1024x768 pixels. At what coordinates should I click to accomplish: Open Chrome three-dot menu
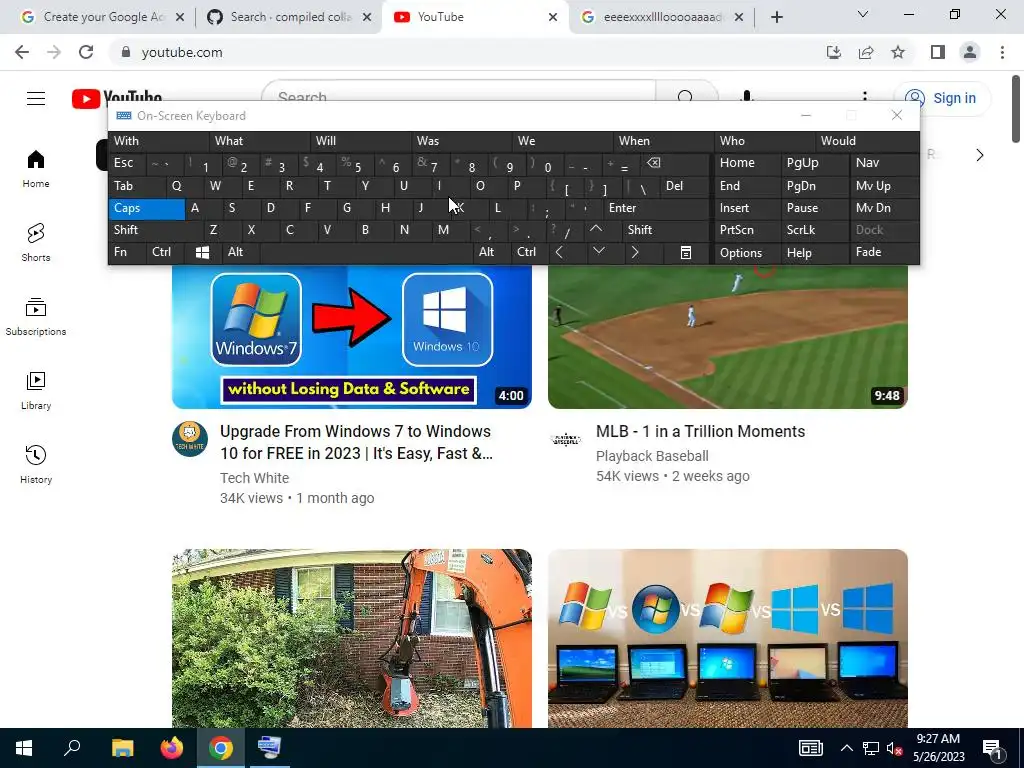[x=1002, y=52]
